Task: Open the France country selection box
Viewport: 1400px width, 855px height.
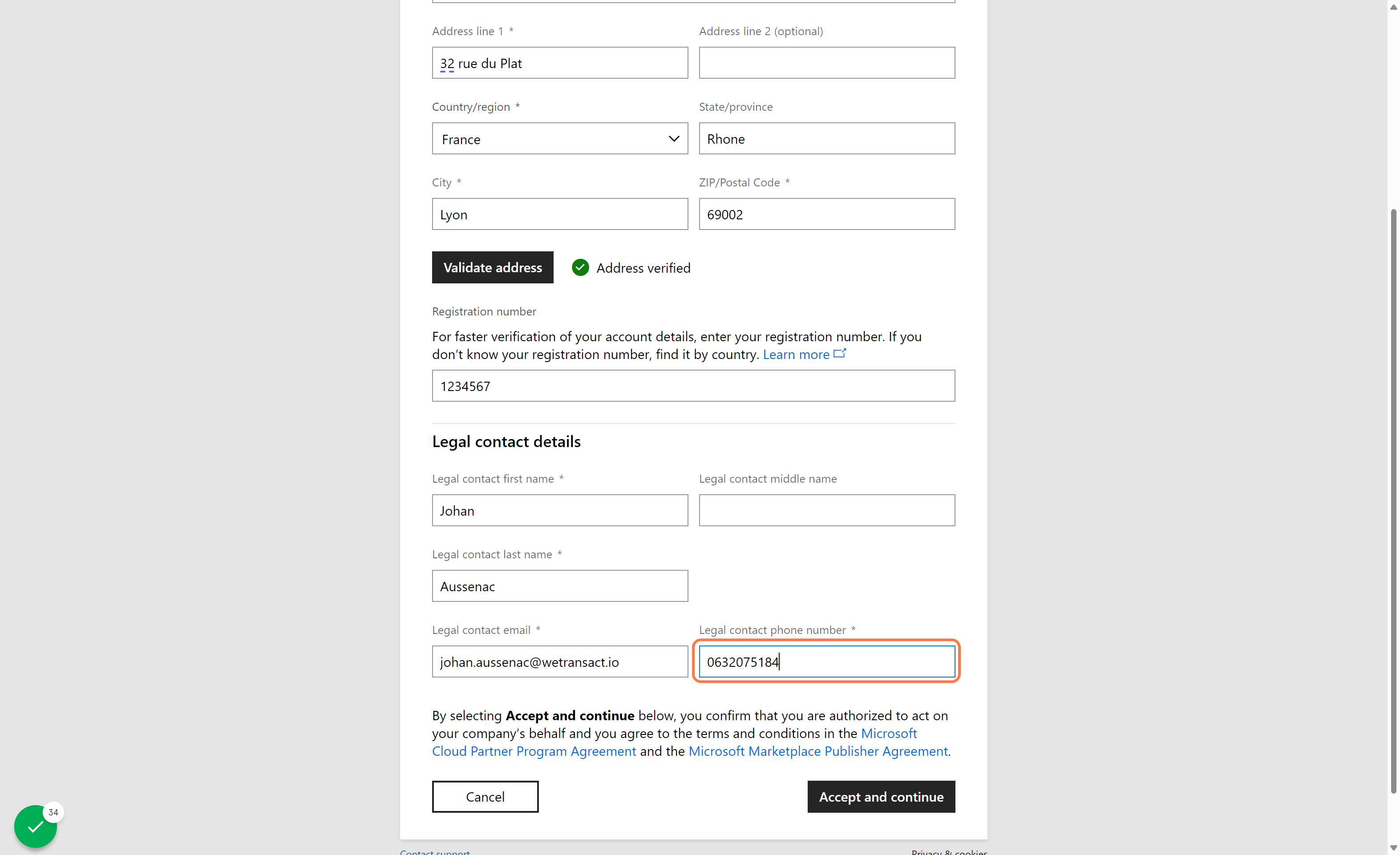Action: click(560, 139)
